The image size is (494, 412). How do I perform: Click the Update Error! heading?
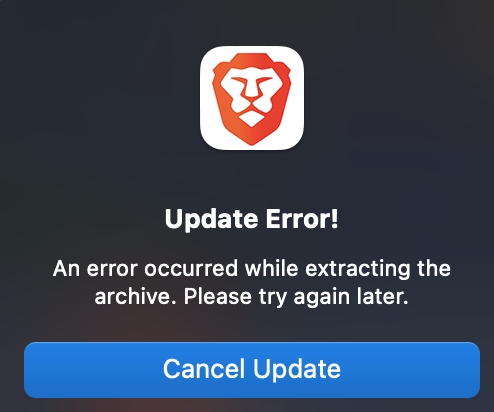click(x=252, y=219)
